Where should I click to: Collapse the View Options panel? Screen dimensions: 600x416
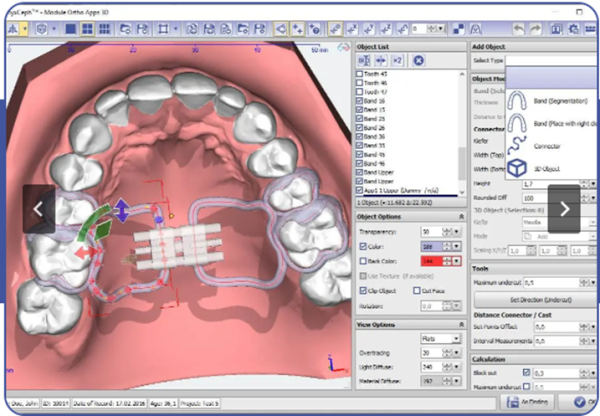click(461, 325)
